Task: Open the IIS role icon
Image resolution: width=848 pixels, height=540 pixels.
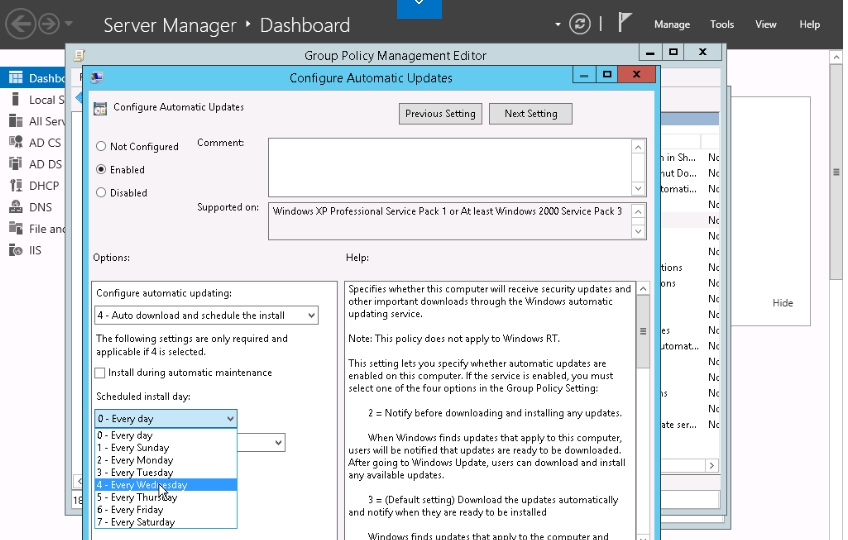Action: [x=16, y=250]
